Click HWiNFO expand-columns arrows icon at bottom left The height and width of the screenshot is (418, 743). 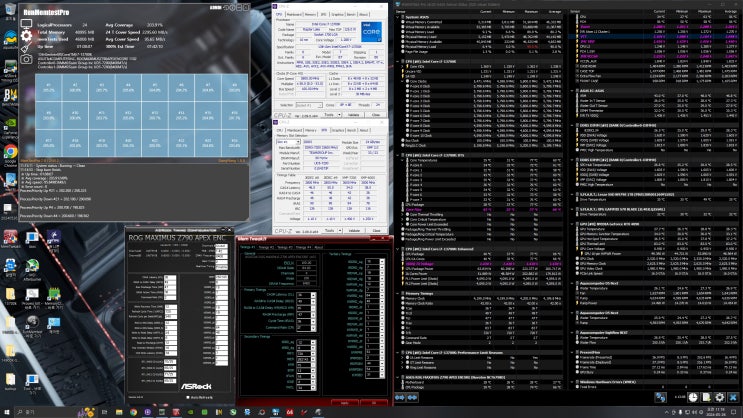(x=400, y=397)
